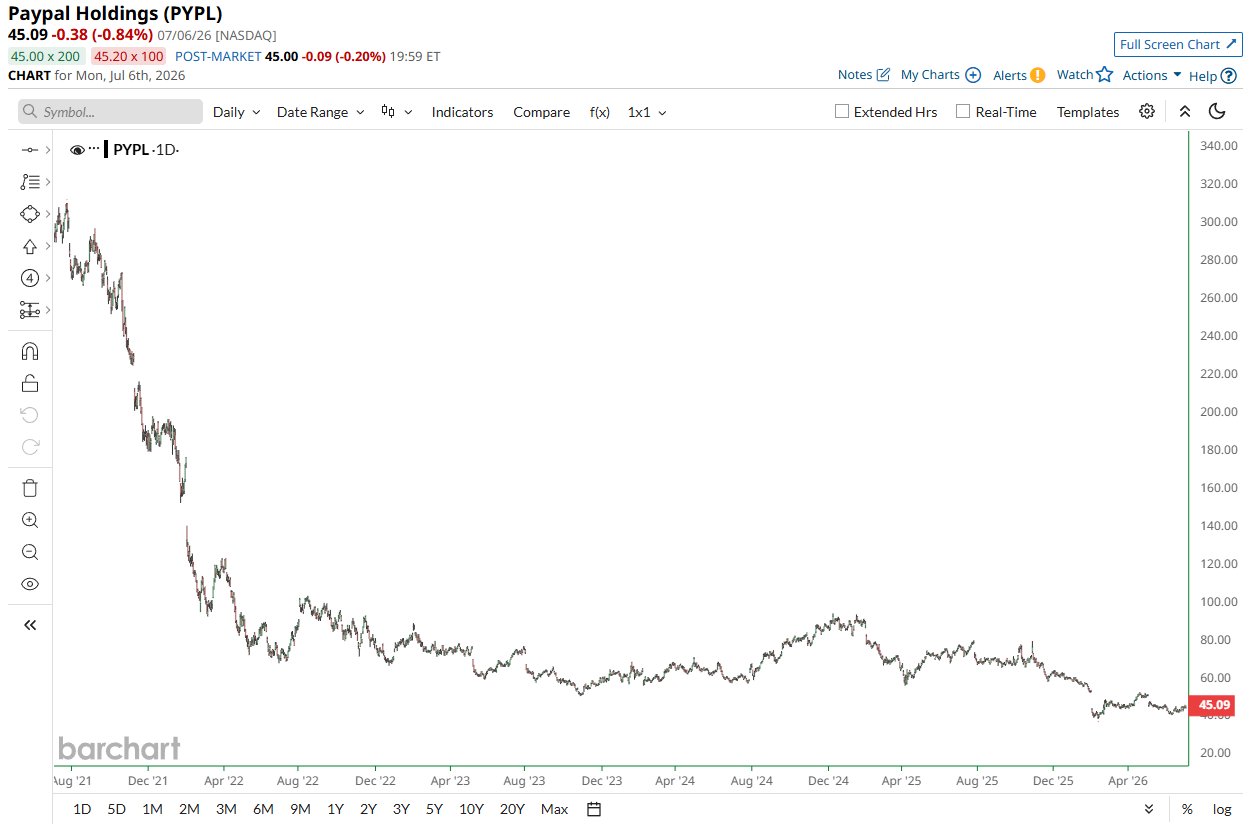
Task: Toggle log scale
Action: (1222, 809)
